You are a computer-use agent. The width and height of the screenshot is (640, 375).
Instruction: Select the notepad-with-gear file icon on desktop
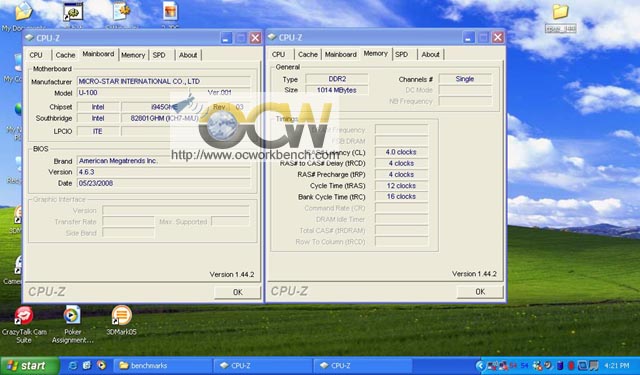(x=121, y=11)
